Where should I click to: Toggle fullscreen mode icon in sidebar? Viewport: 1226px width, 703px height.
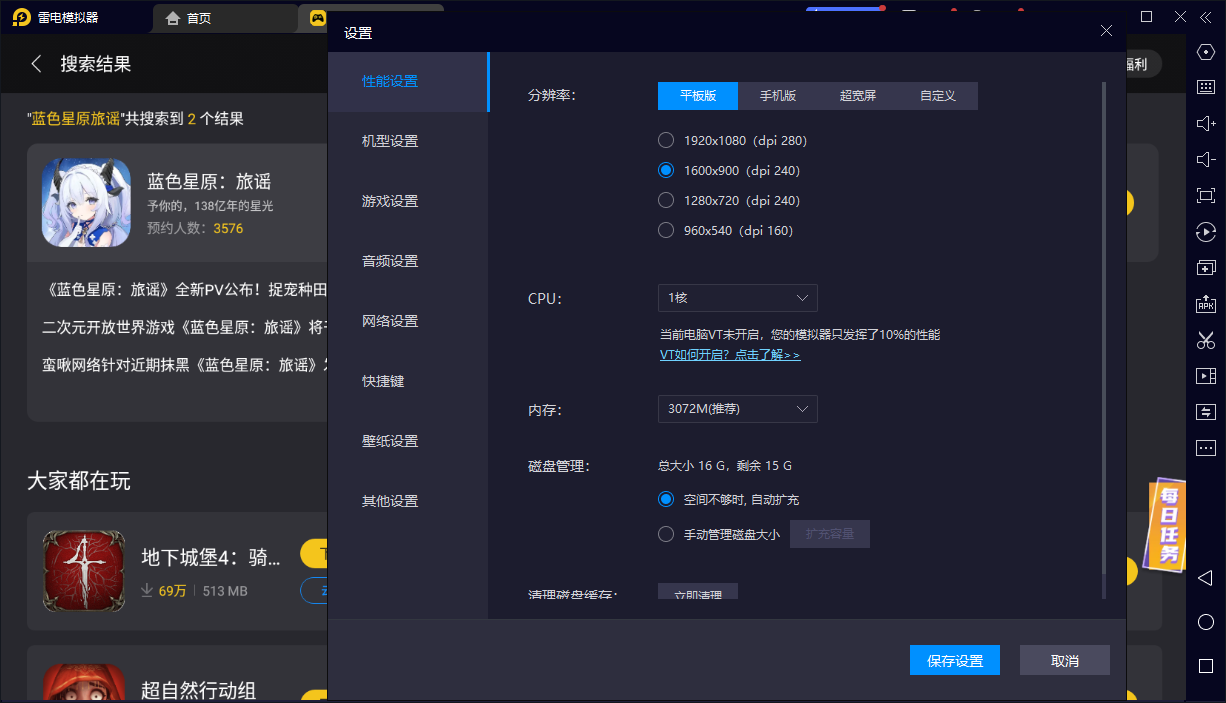point(1205,196)
